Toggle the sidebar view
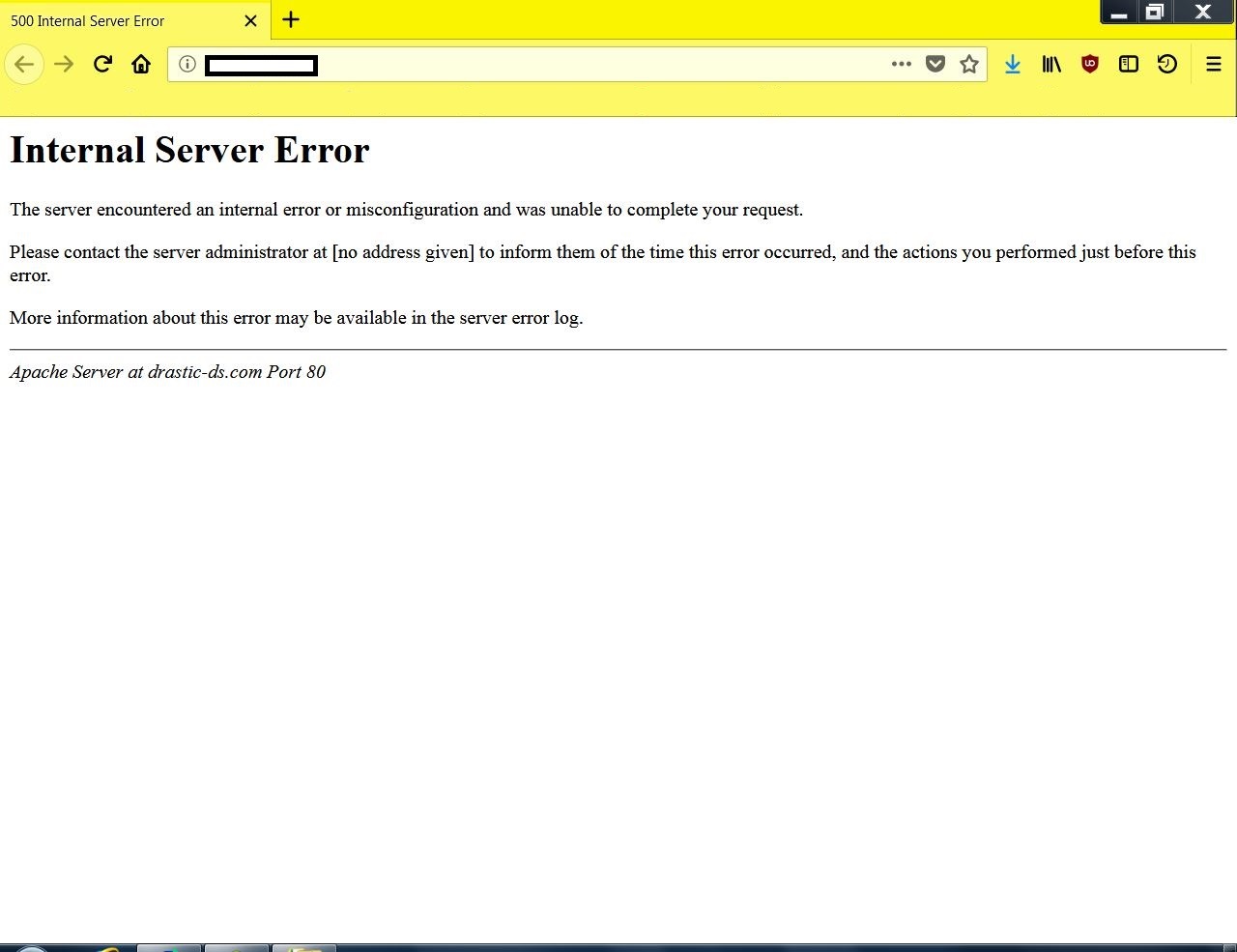 tap(1128, 65)
